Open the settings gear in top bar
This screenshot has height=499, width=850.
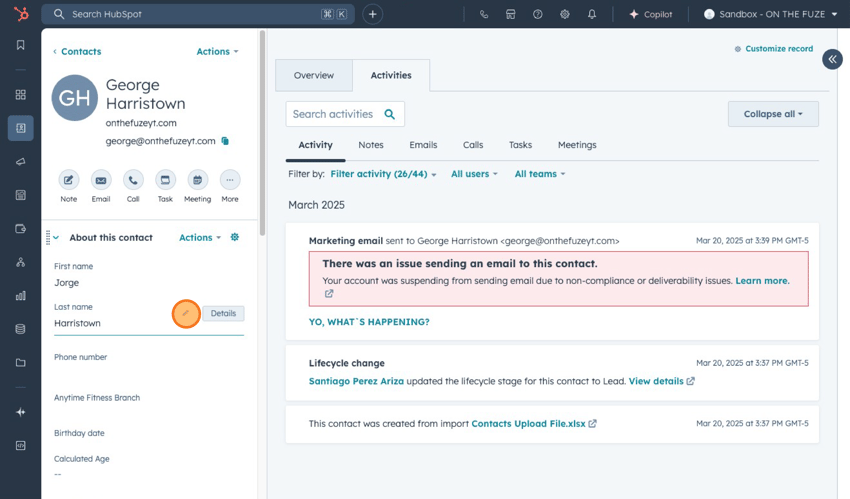[565, 15]
